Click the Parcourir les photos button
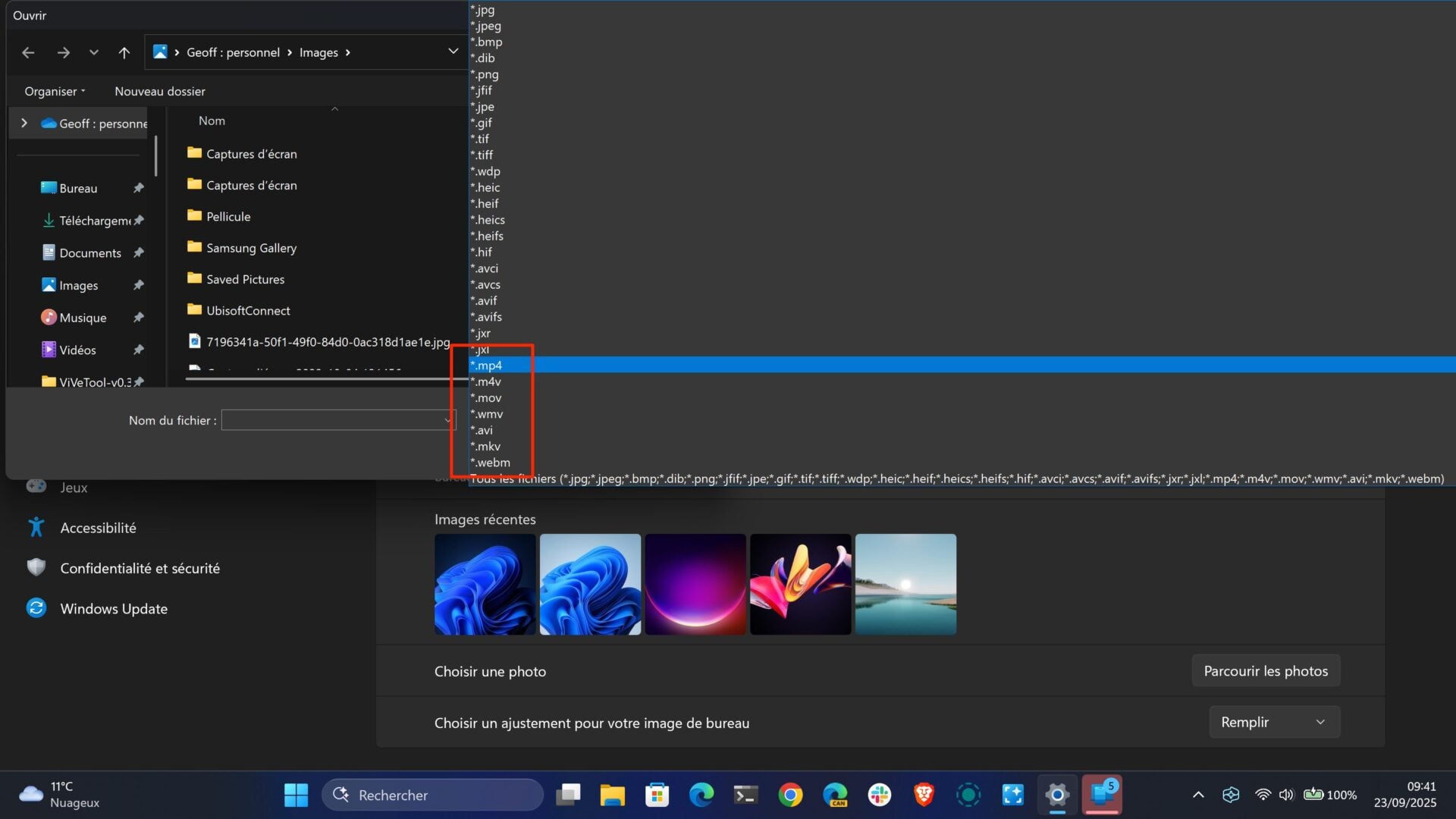The image size is (1456, 819). 1266,670
